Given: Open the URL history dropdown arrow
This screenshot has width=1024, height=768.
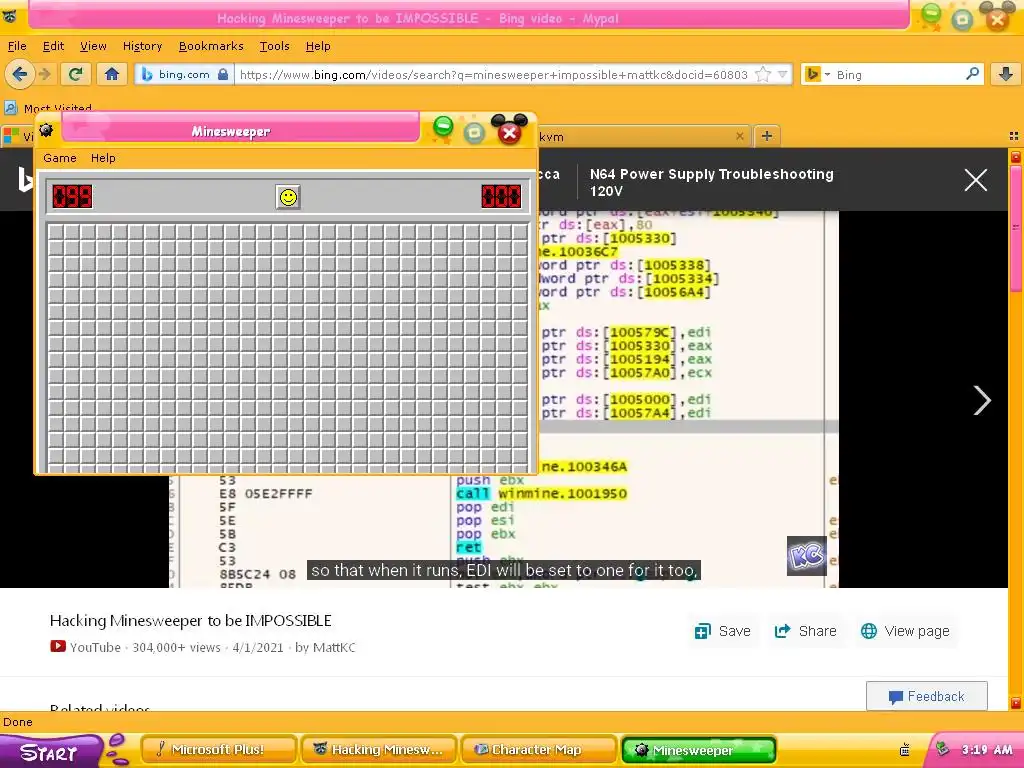Looking at the screenshot, I should [782, 74].
